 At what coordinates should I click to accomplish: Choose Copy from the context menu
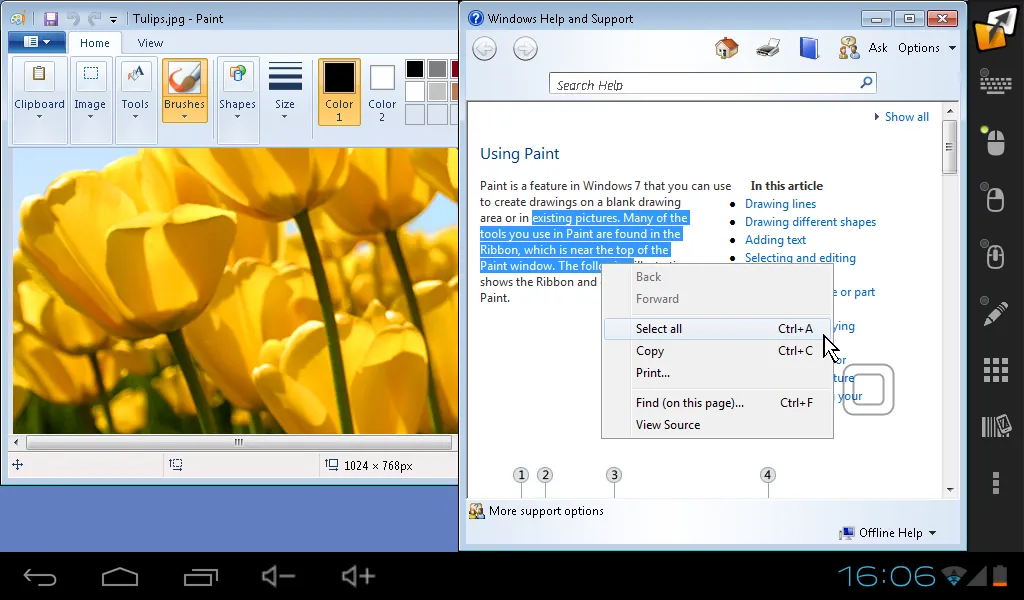pos(717,351)
